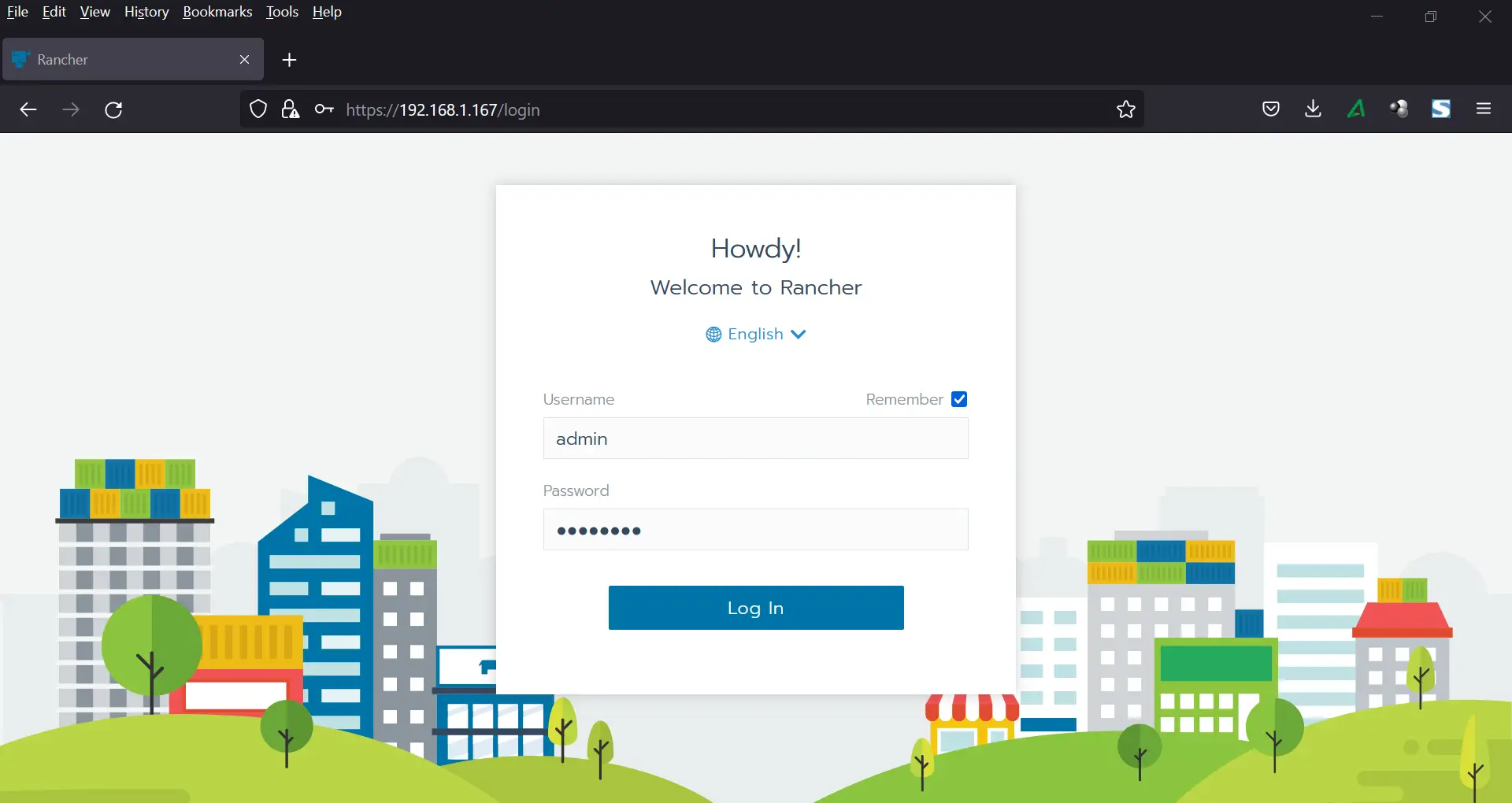Screen dimensions: 1512x803
Task: Click the blue S extension icon
Action: click(1441, 109)
